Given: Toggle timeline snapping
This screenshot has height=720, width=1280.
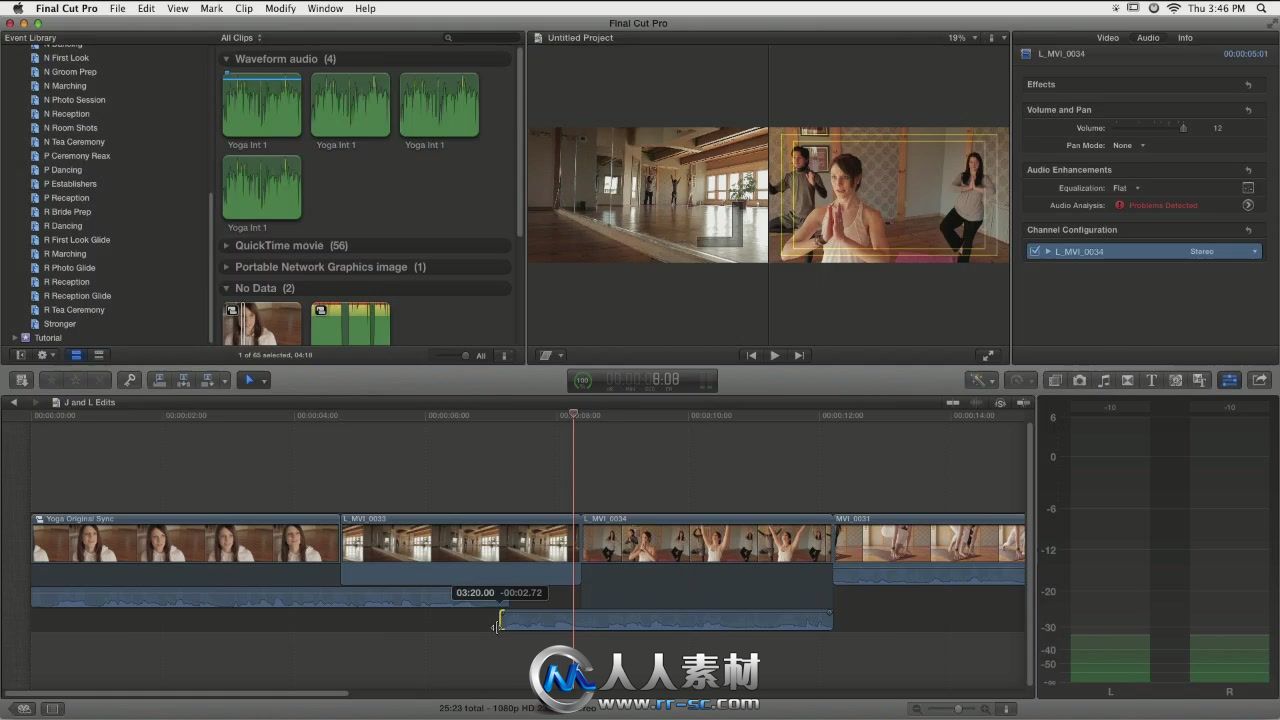Looking at the screenshot, I should coord(1022,402).
